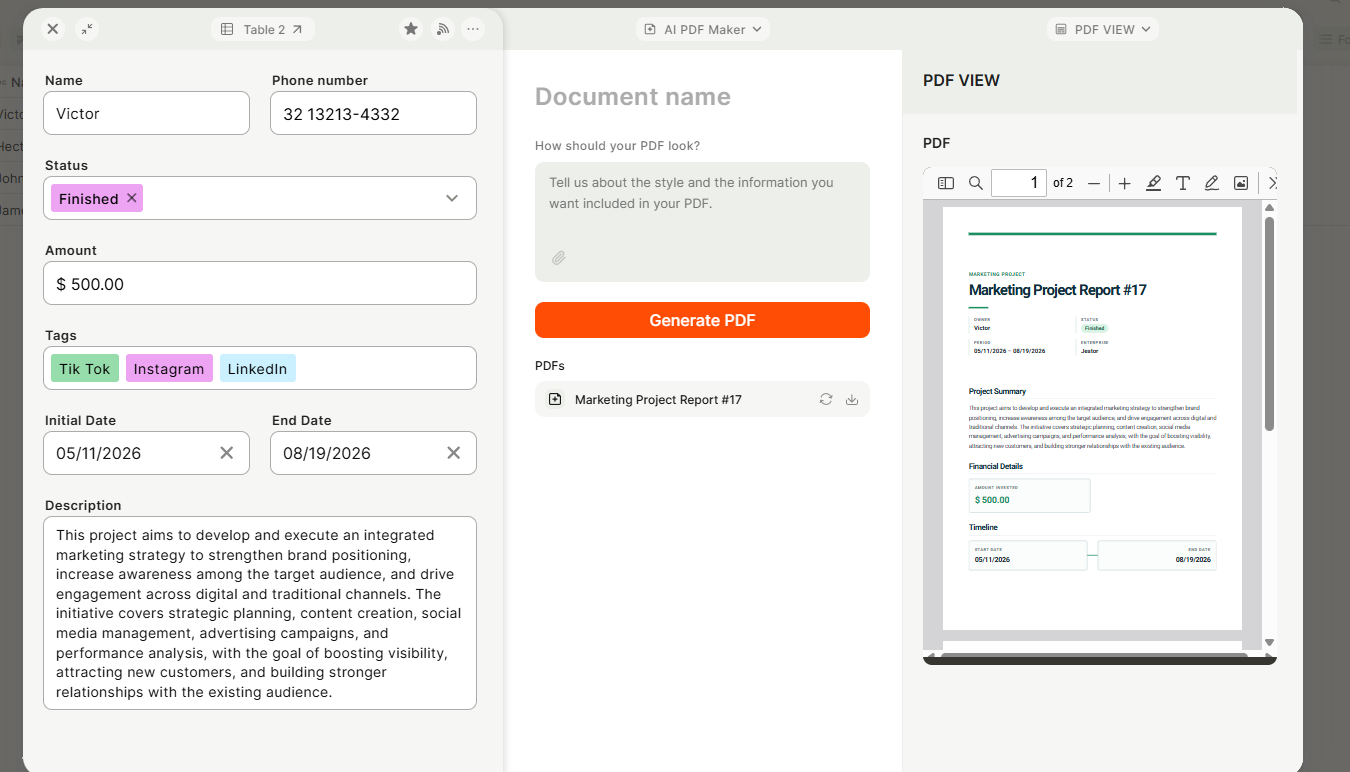Select the PDF add text tool

click(1182, 183)
